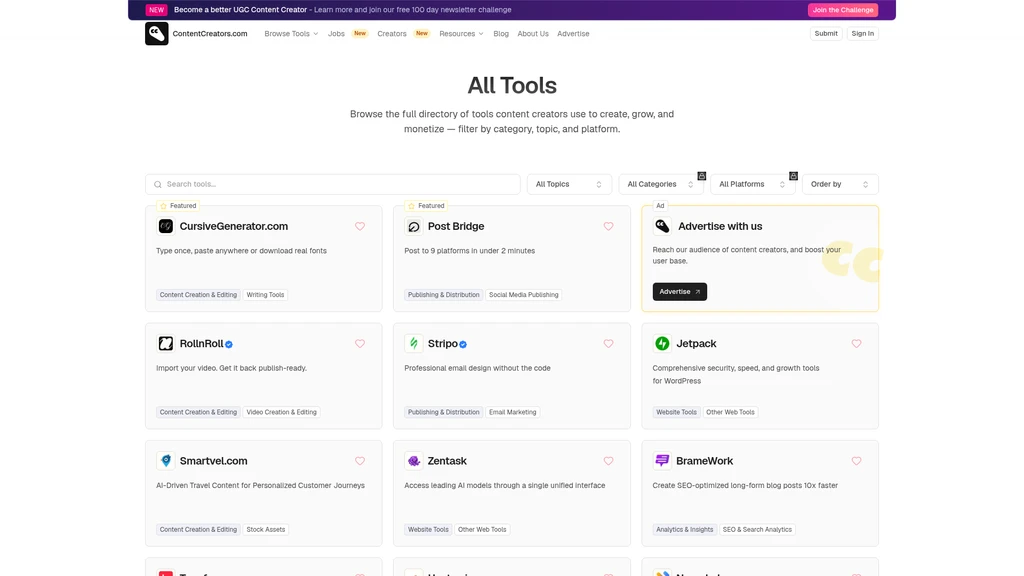
Task: Click the Zentask tool icon
Action: point(413,460)
